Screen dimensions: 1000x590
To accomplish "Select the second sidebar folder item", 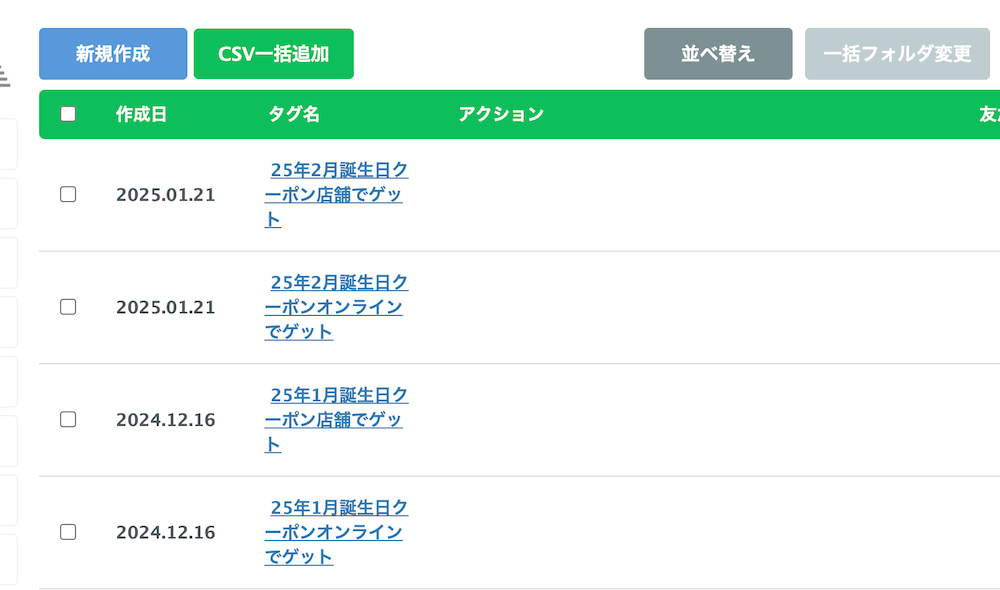I will tap(8, 203).
